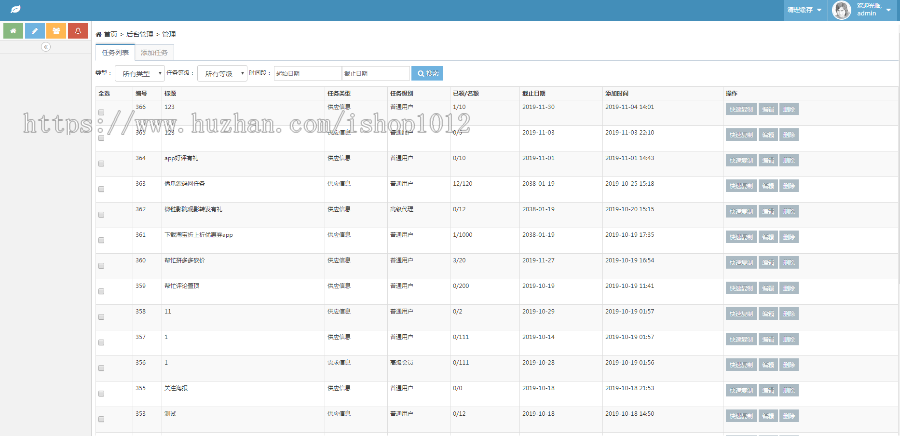Click the 操作 column header
This screenshot has height=436, width=900.
pyautogui.click(x=731, y=93)
